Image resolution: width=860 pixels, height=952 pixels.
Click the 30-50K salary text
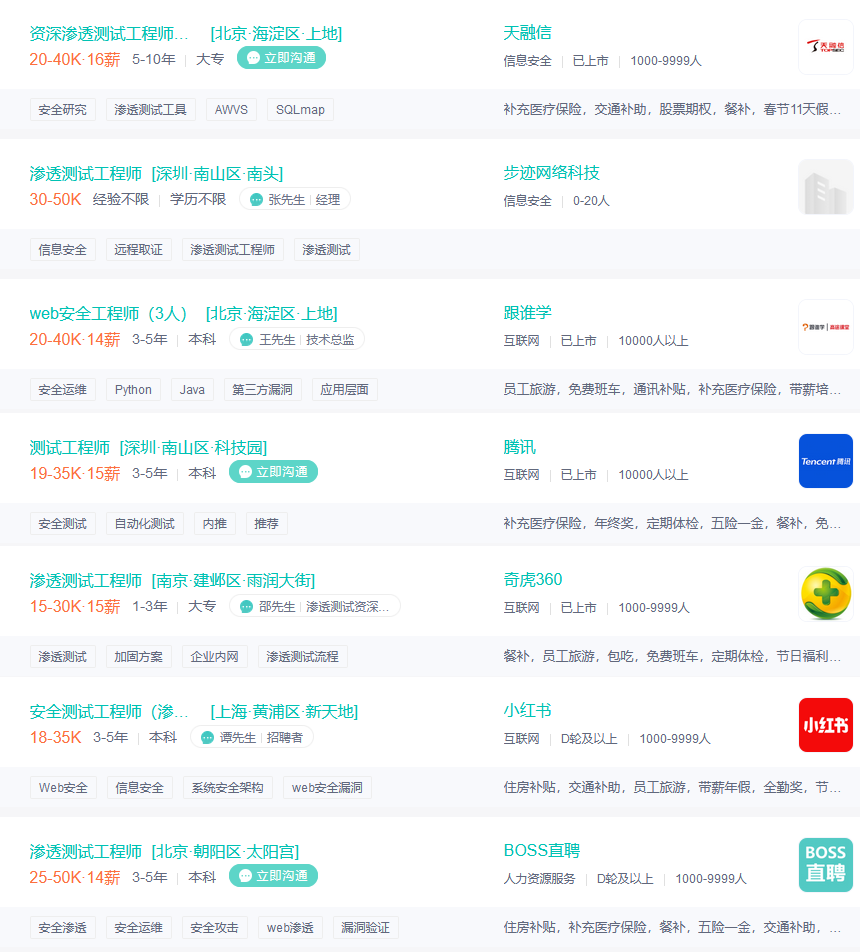55,199
